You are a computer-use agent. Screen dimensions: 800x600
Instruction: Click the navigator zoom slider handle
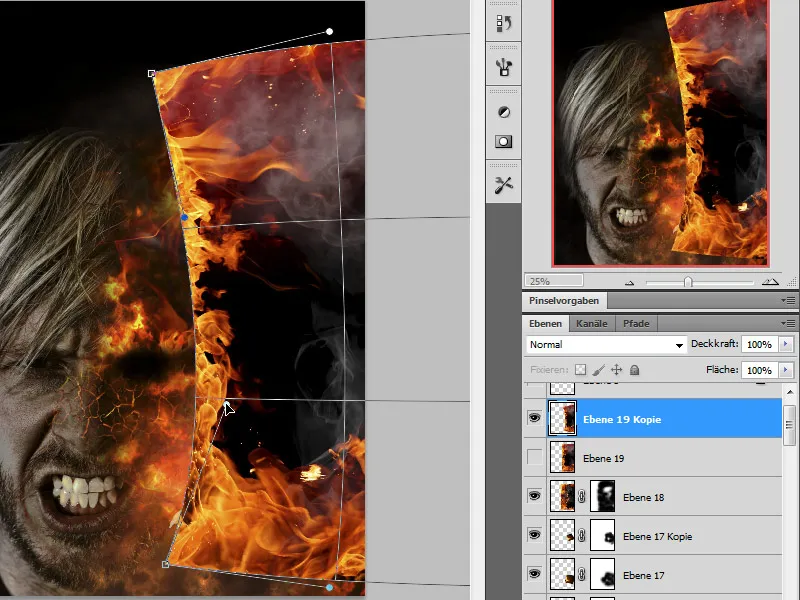(x=688, y=282)
